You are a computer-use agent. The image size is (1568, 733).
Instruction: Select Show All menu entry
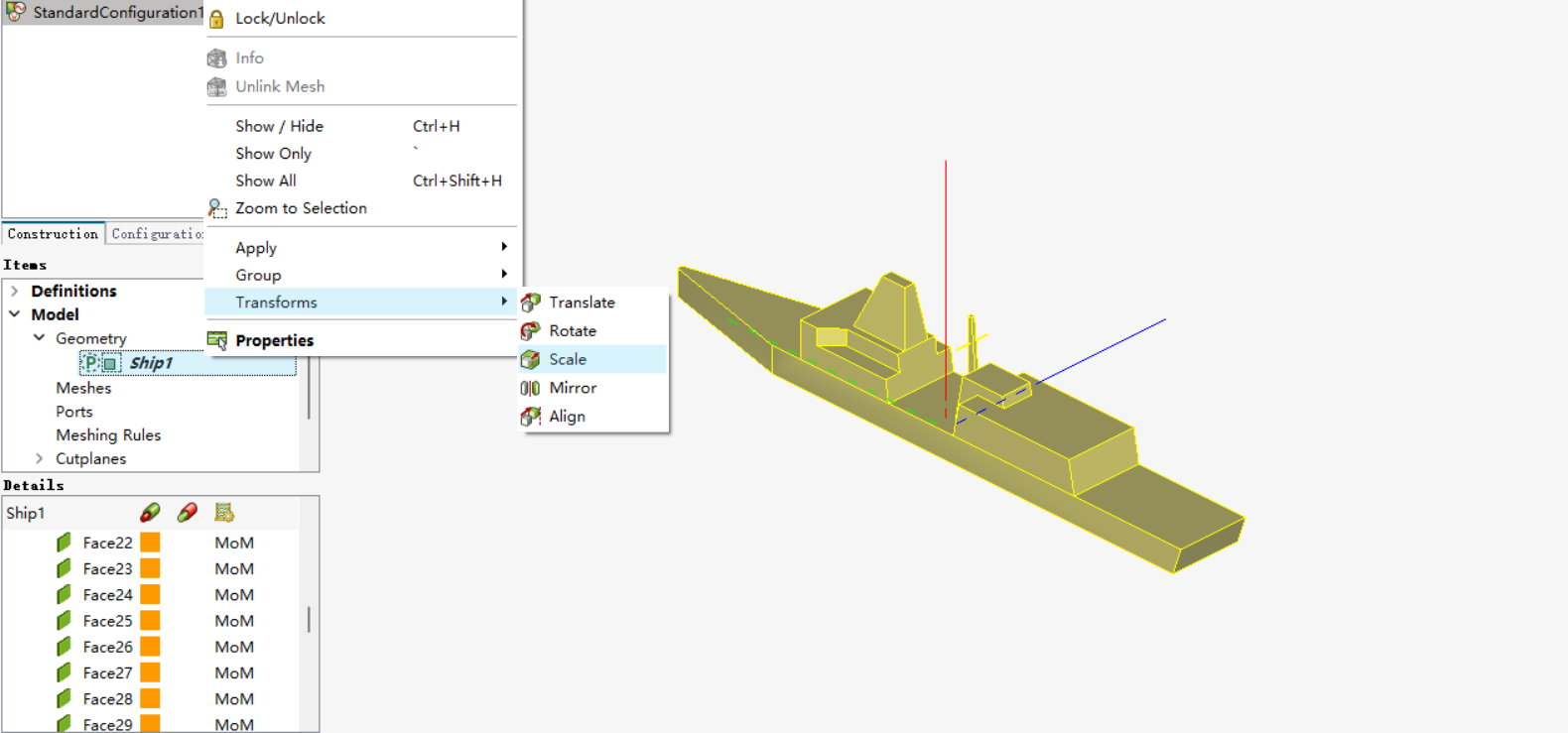[265, 181]
